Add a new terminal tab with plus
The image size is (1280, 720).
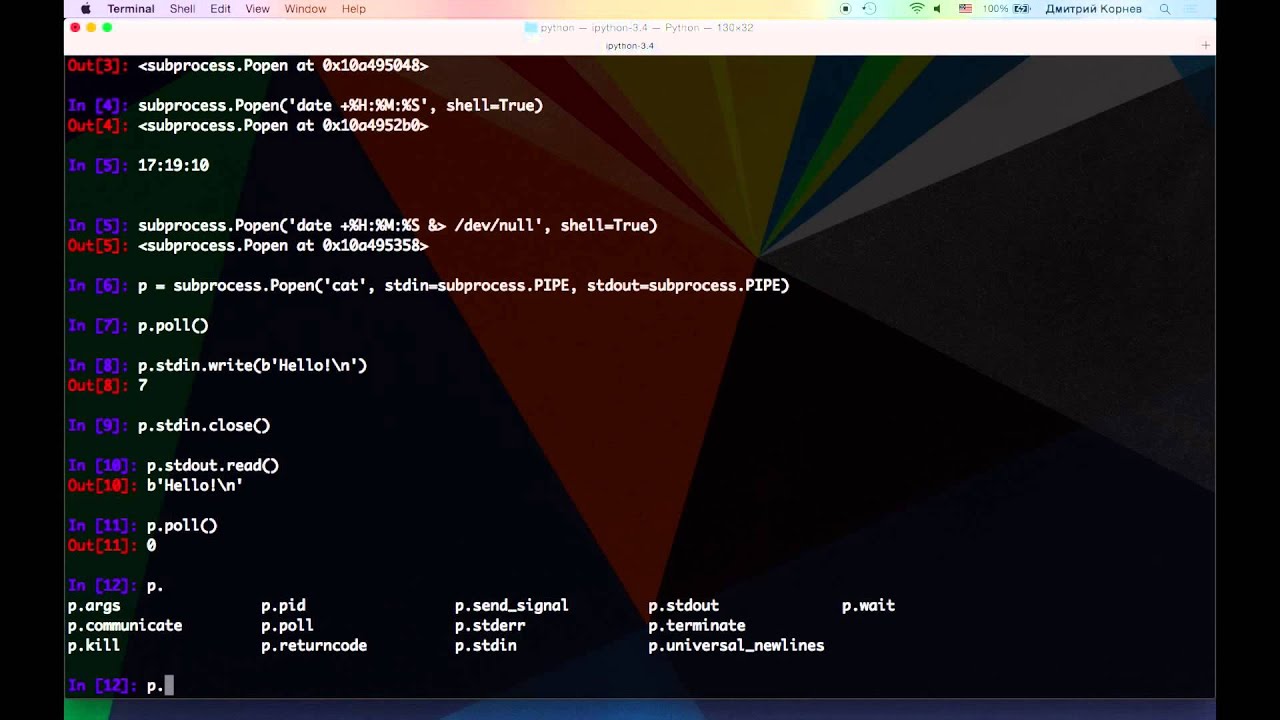click(x=1205, y=46)
